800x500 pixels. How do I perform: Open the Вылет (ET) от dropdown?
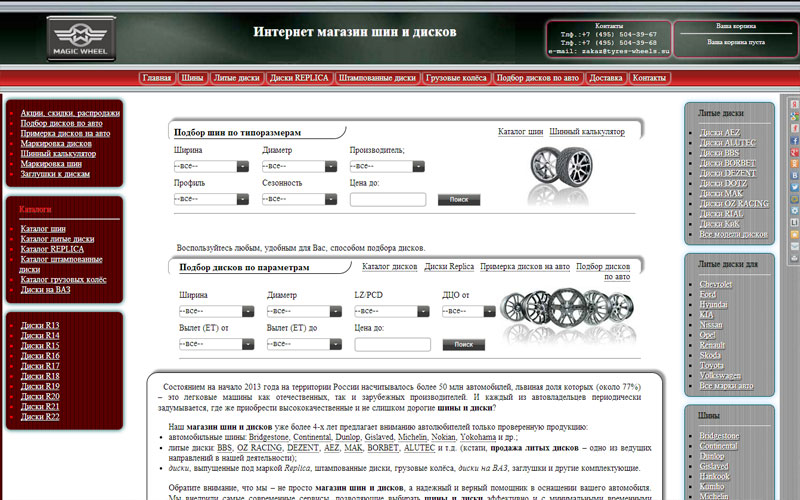[x=216, y=344]
